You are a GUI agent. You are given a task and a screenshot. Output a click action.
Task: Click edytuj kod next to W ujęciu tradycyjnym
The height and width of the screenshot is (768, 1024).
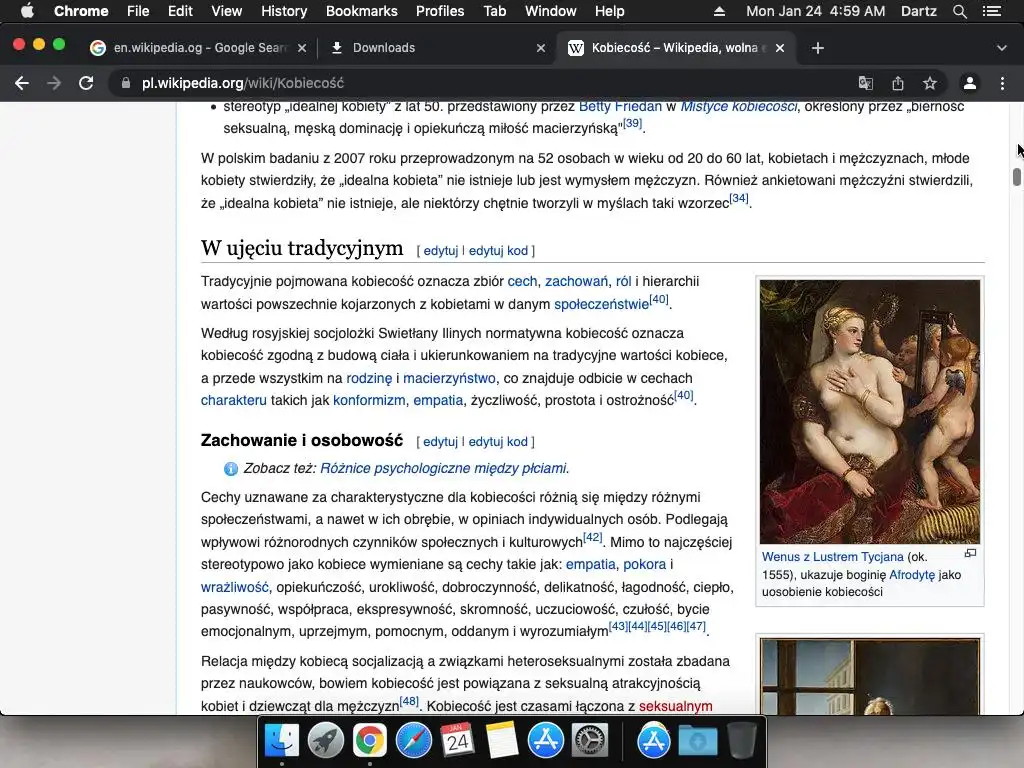click(x=498, y=251)
